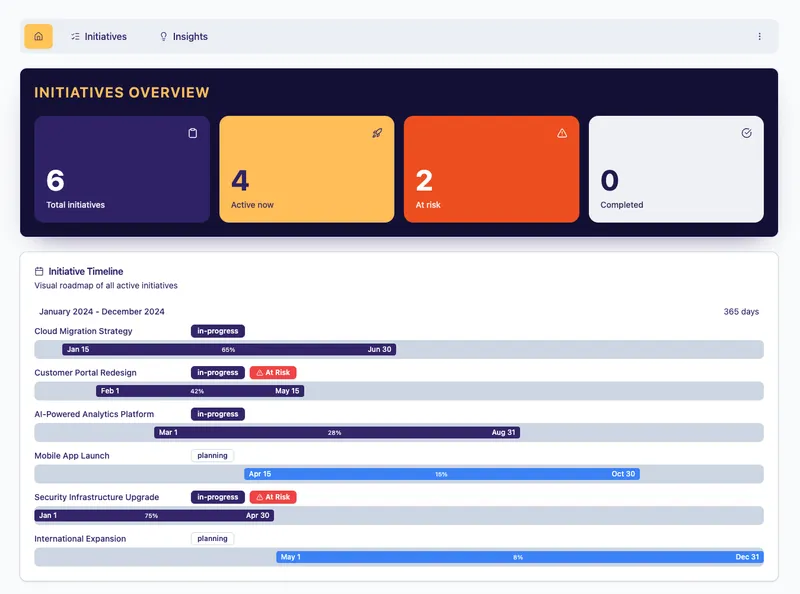Open the three-dot overflow menu
Viewport: 800px width, 594px height.
(759, 37)
